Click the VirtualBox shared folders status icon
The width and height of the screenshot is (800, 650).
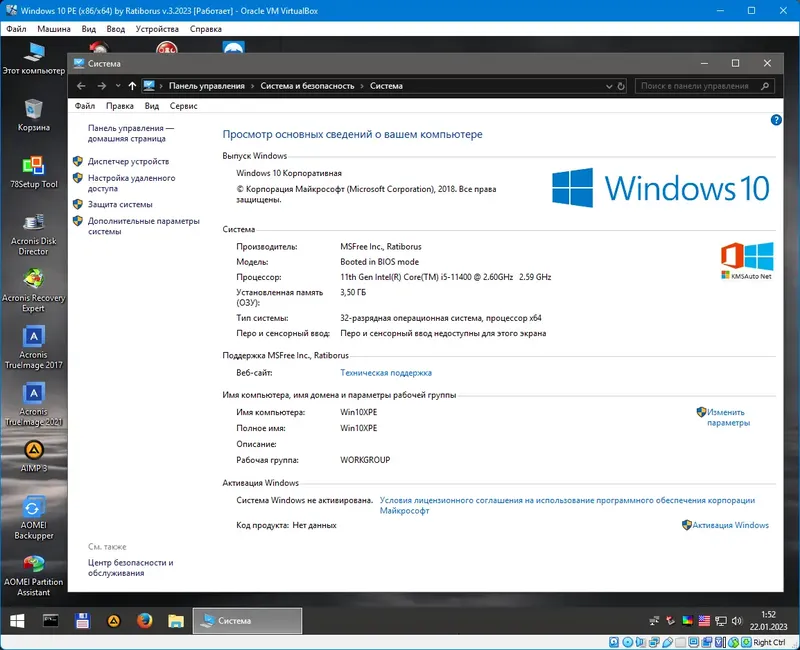tap(681, 642)
